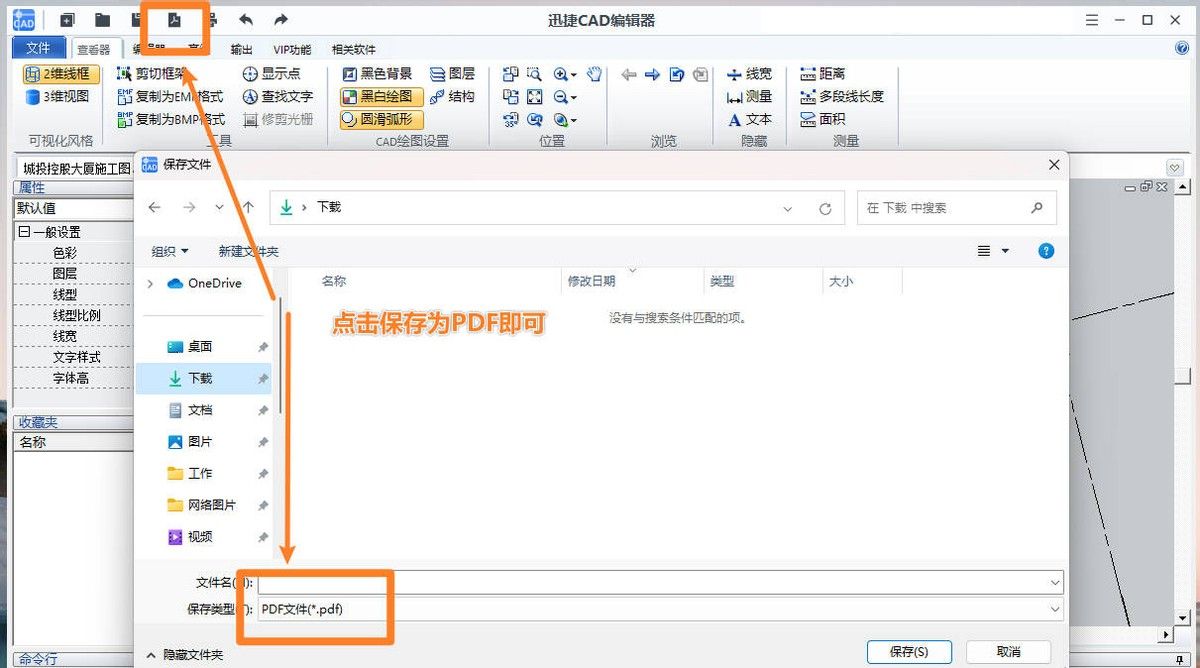Expand the OneDrive sidebar entry
Image resolution: width=1200 pixels, height=668 pixels.
pyautogui.click(x=151, y=283)
